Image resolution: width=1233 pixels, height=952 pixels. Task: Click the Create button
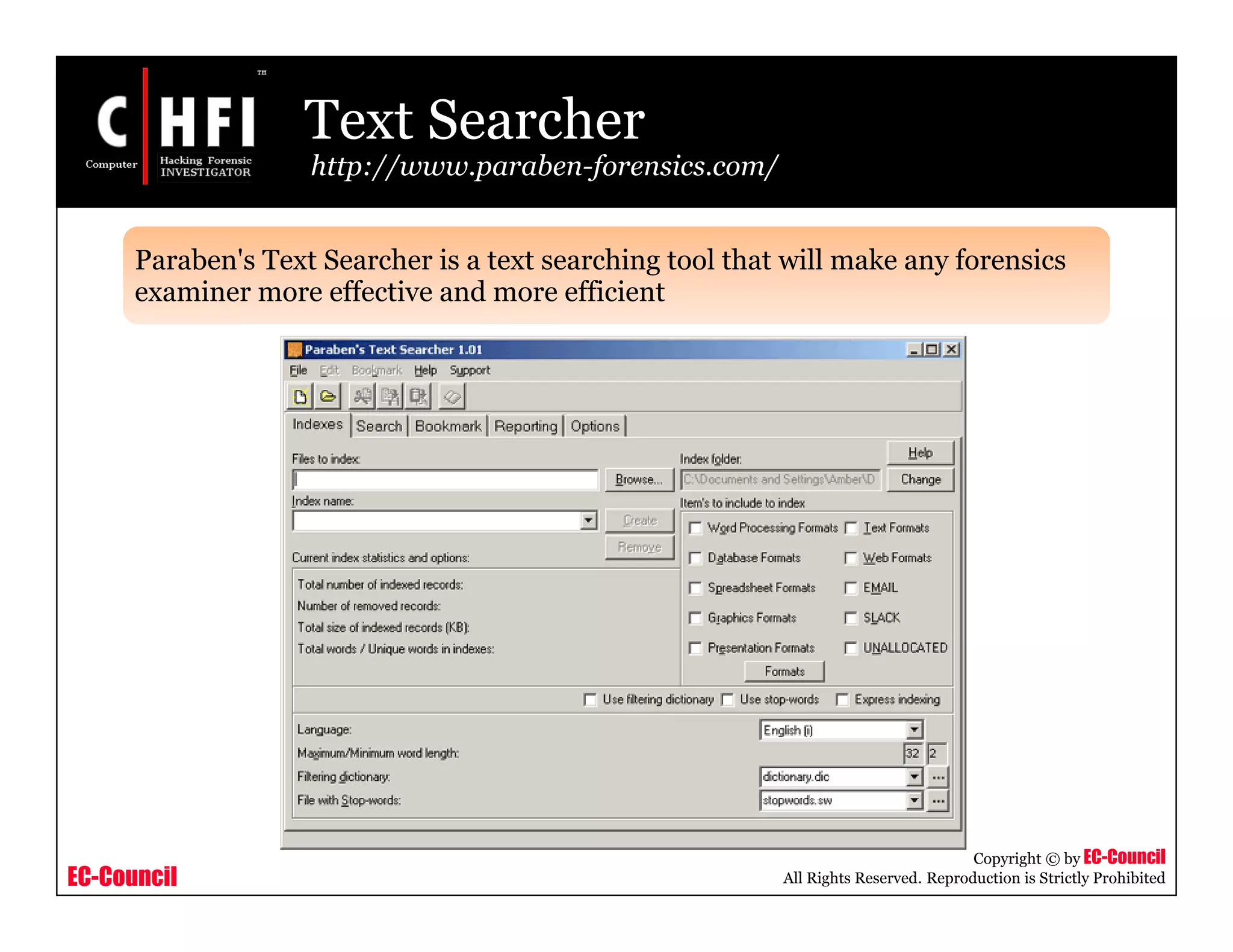coord(640,521)
